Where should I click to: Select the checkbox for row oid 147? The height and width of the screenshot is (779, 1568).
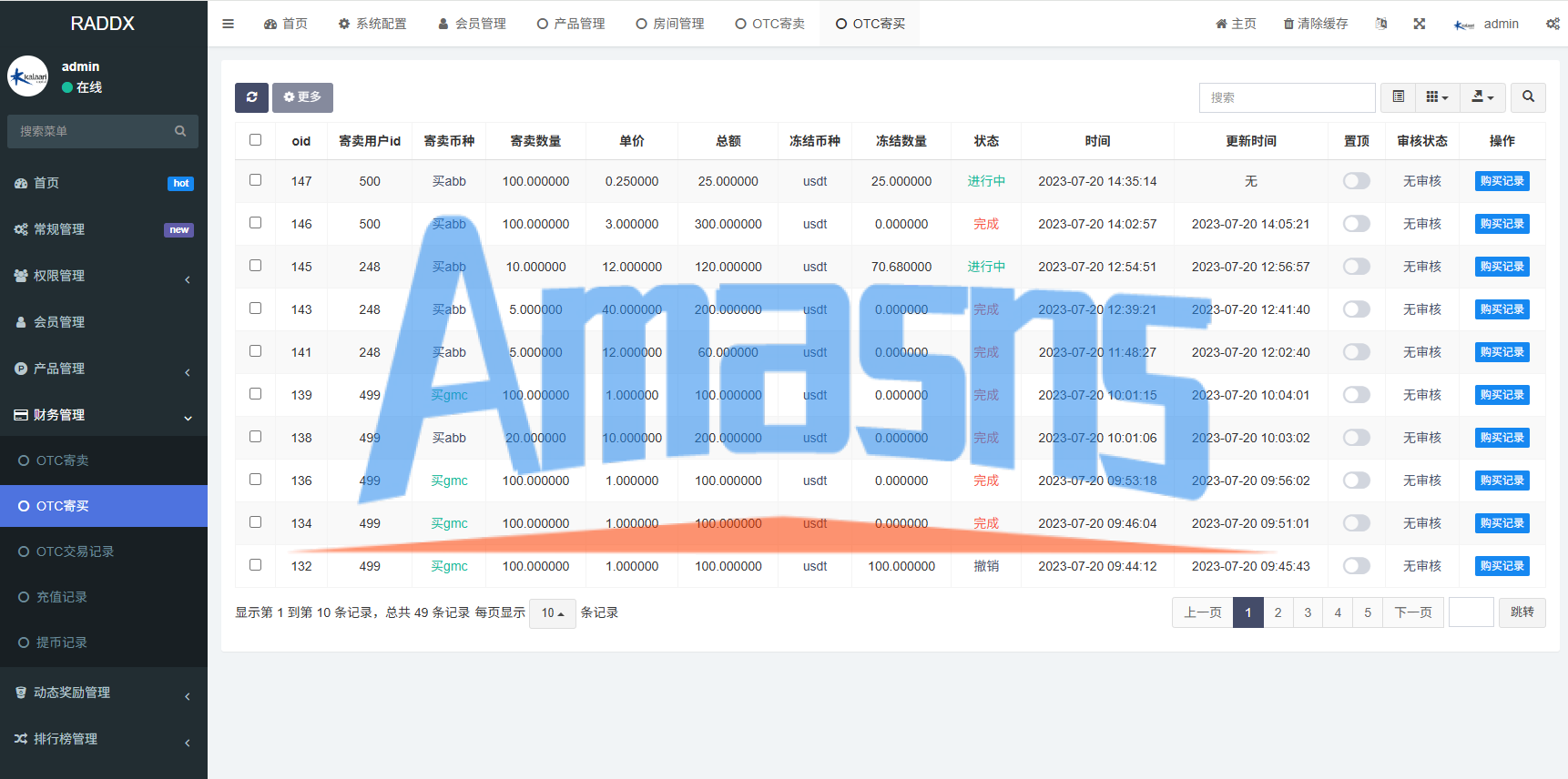(255, 180)
